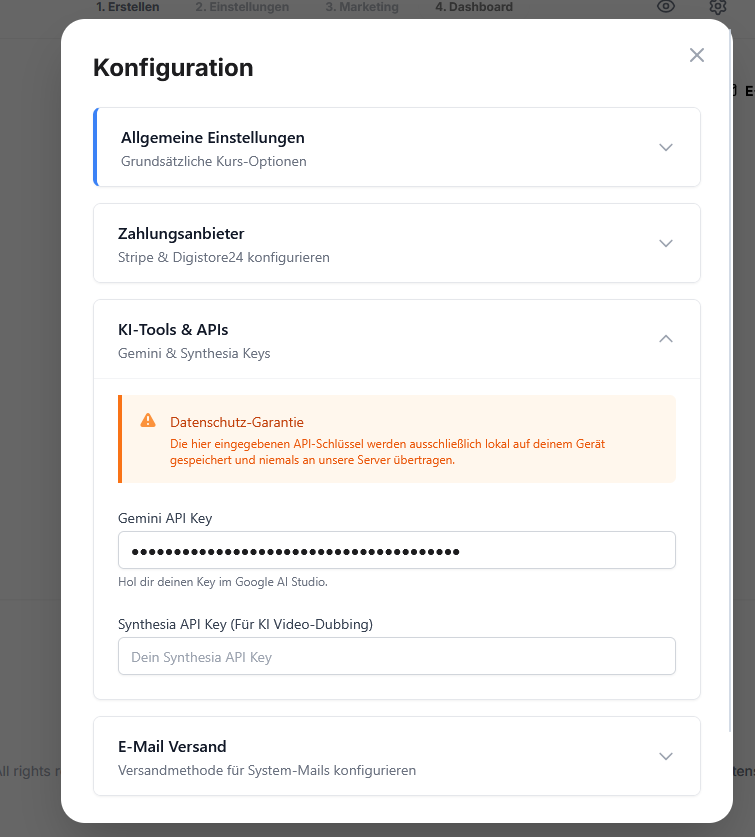Close the Konfiguration dialog with X
Viewport: 755px width, 837px height.
(x=697, y=55)
